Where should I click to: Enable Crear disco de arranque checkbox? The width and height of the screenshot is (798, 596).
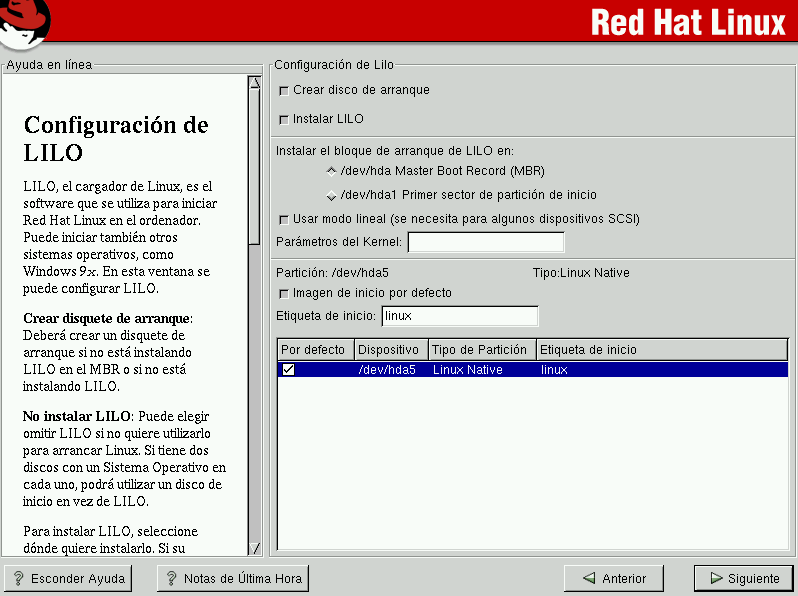click(284, 91)
